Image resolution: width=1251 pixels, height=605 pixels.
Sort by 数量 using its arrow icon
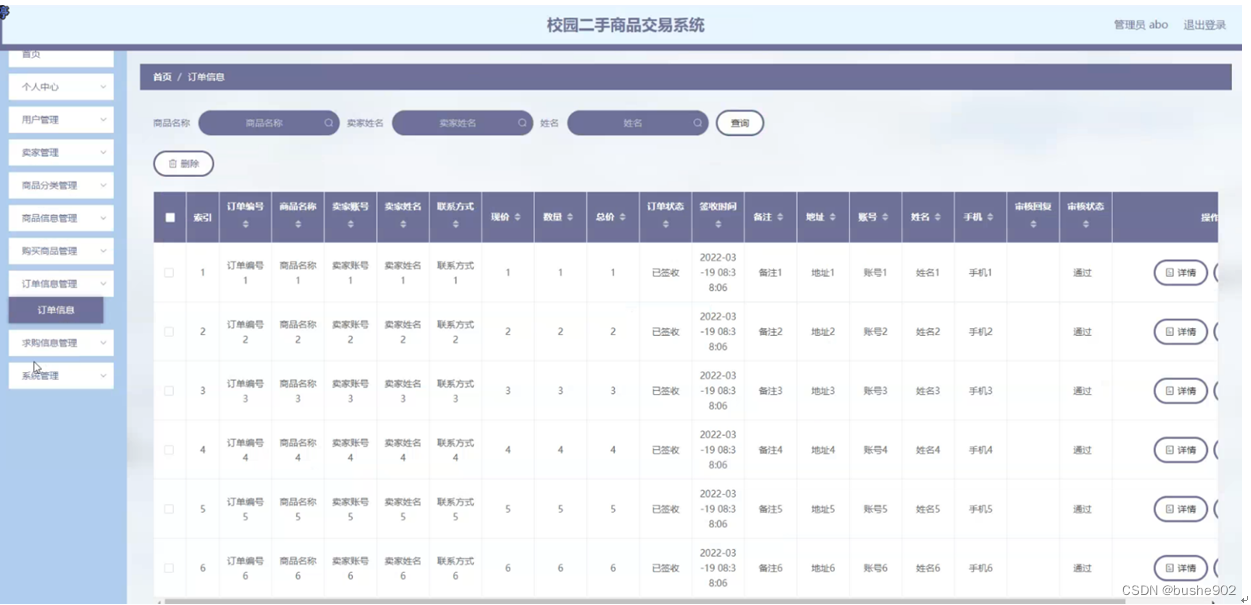tap(570, 217)
